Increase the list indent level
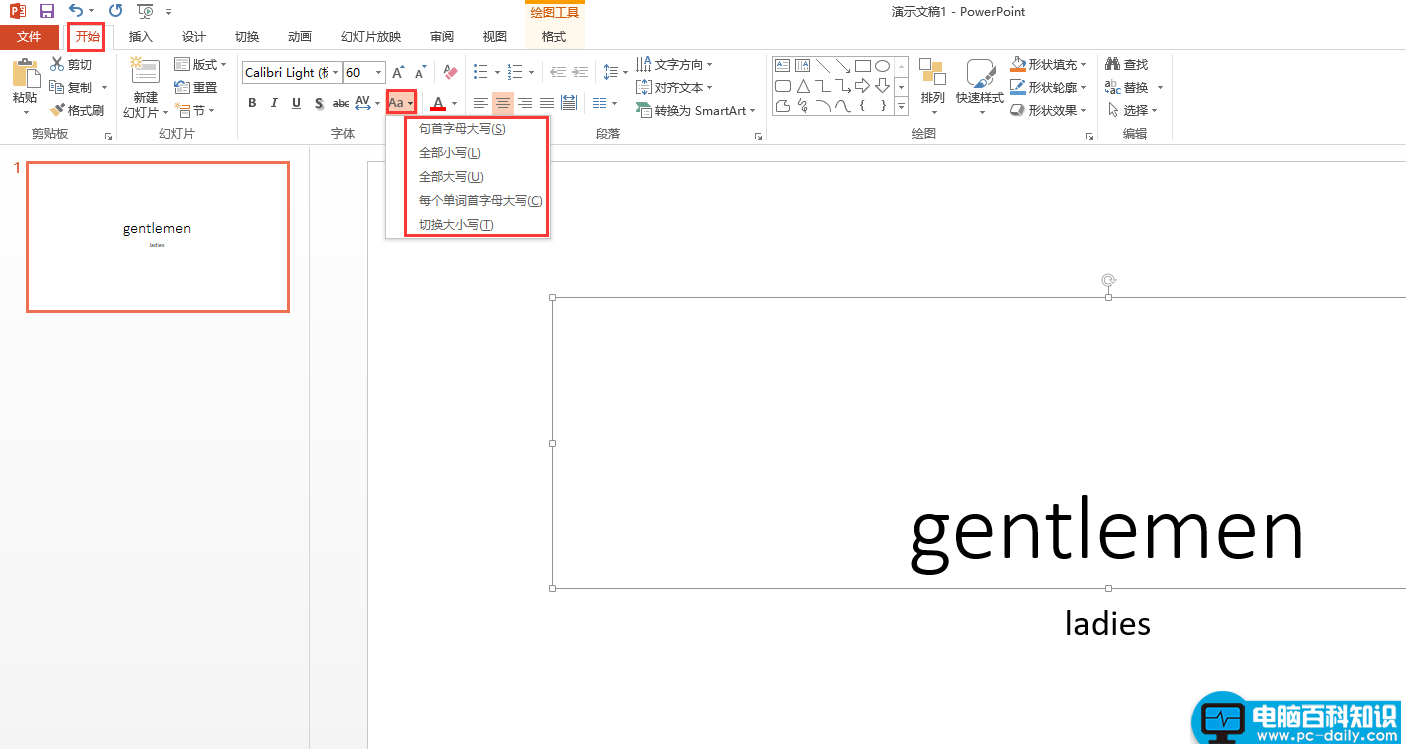 tap(580, 72)
